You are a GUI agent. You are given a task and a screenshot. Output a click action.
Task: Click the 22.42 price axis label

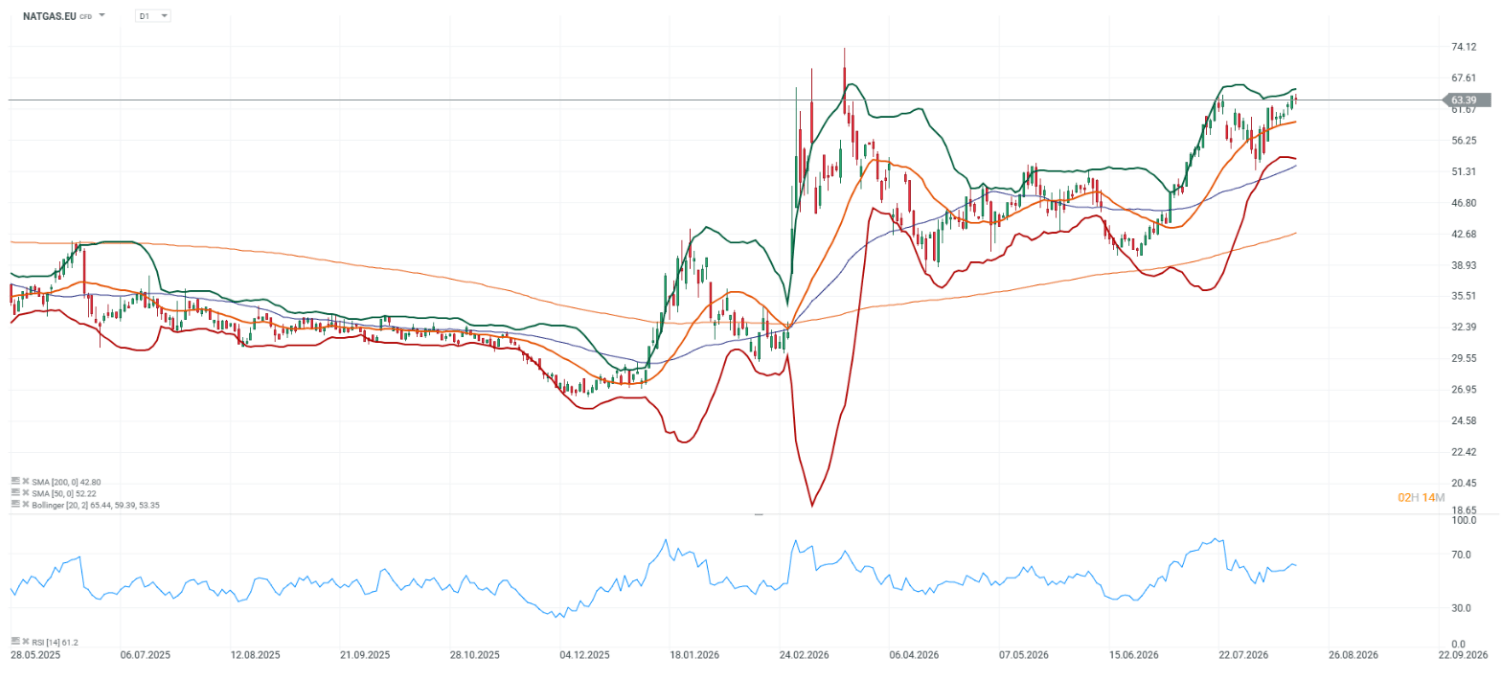point(1463,452)
